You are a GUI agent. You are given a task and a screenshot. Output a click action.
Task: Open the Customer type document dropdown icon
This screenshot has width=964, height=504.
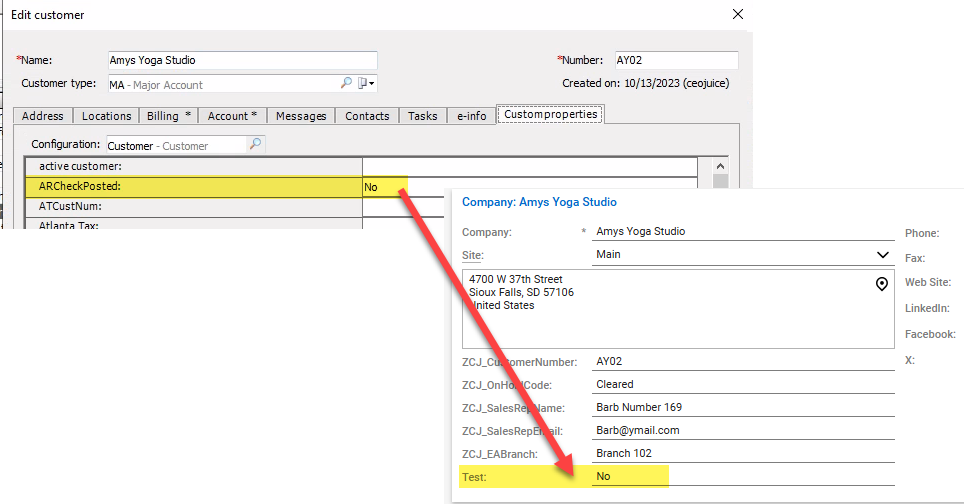366,83
